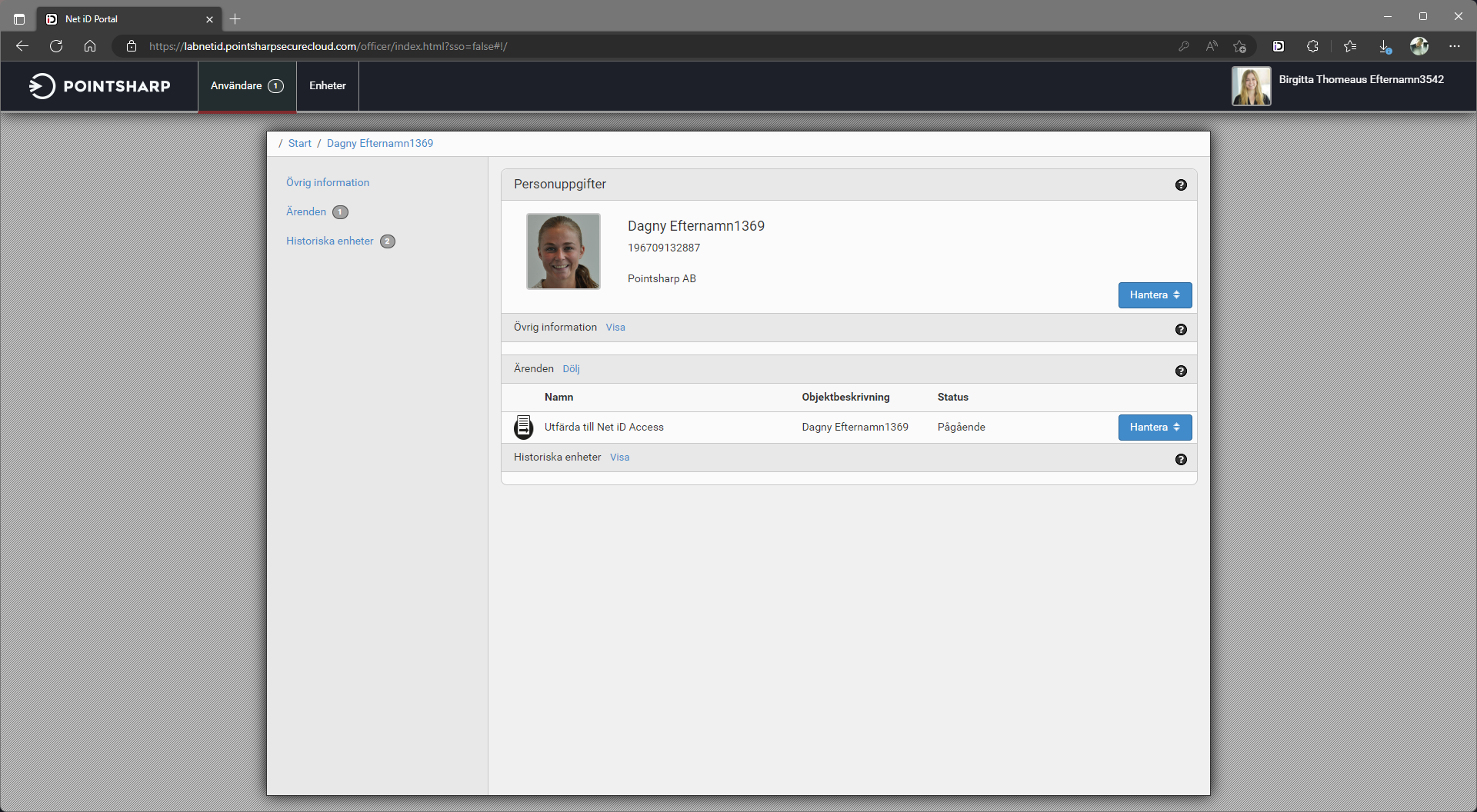This screenshot has height=812, width=1477.
Task: Close the Net iD Portal tab
Action: 209,19
